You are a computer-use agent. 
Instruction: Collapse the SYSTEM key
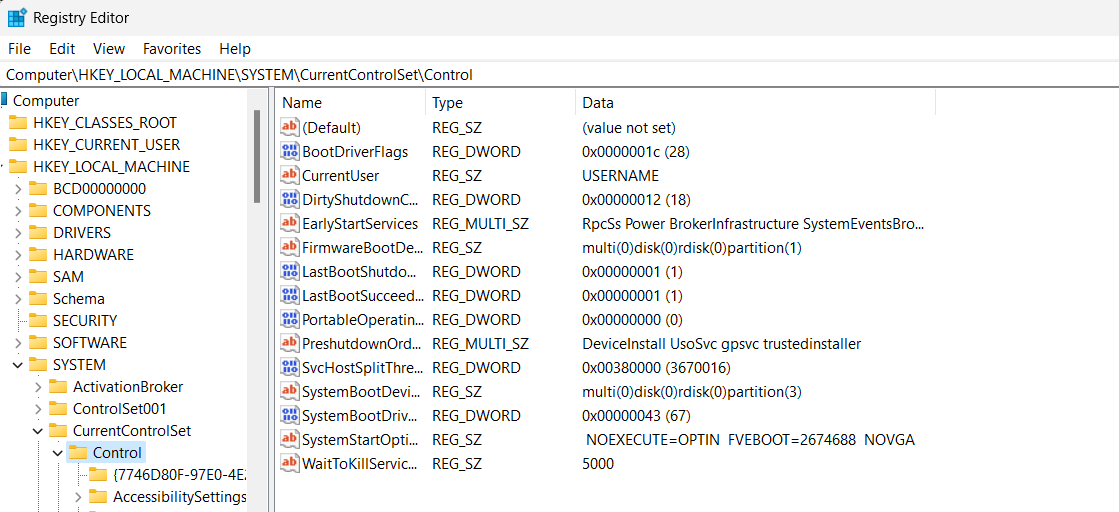18,365
